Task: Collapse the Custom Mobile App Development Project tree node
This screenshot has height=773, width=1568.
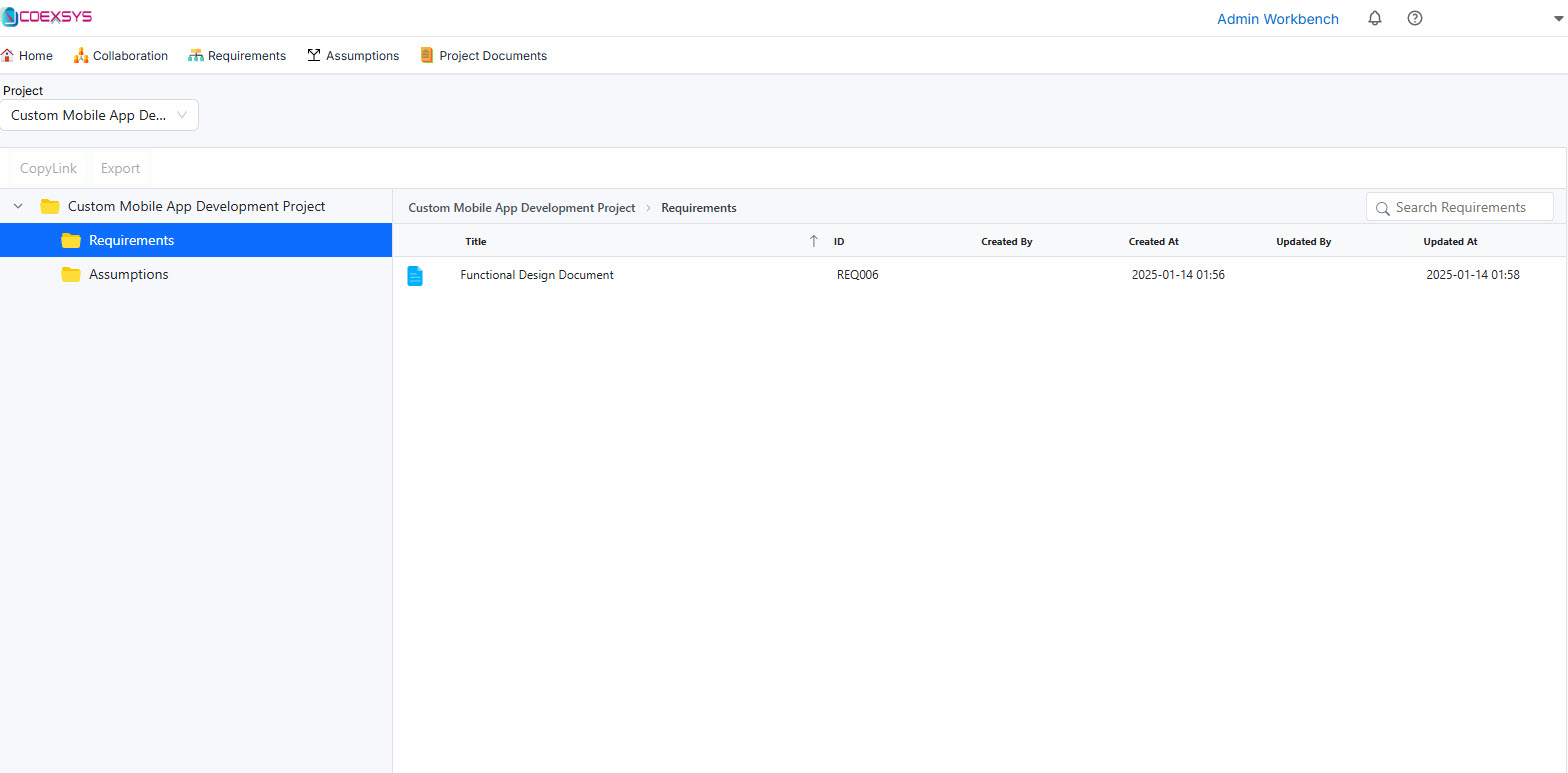Action: coord(18,206)
